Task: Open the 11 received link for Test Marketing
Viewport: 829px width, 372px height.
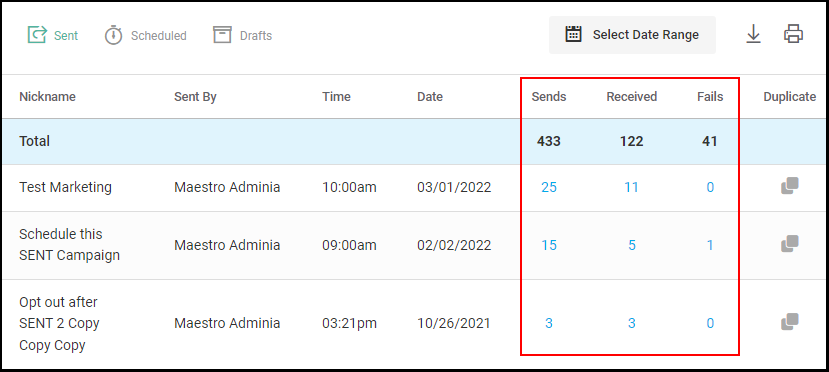Action: point(631,187)
